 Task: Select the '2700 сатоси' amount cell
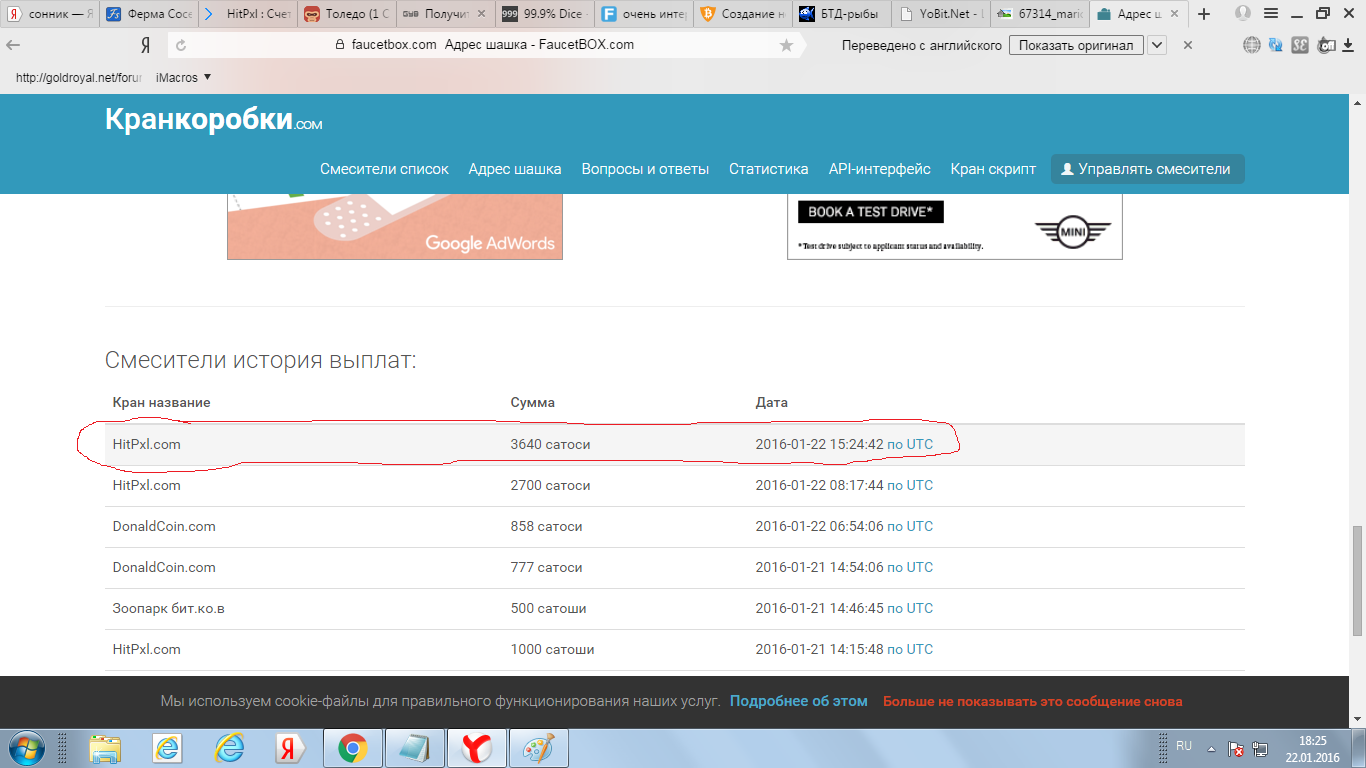(x=550, y=485)
